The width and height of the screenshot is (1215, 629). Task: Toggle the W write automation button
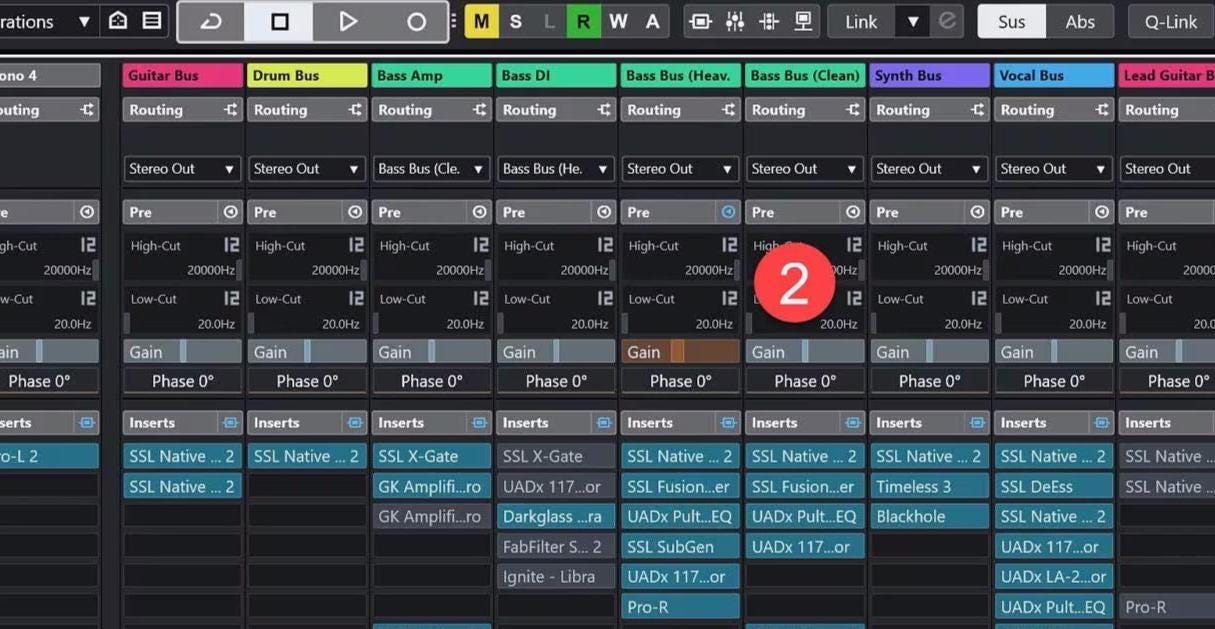(618, 21)
